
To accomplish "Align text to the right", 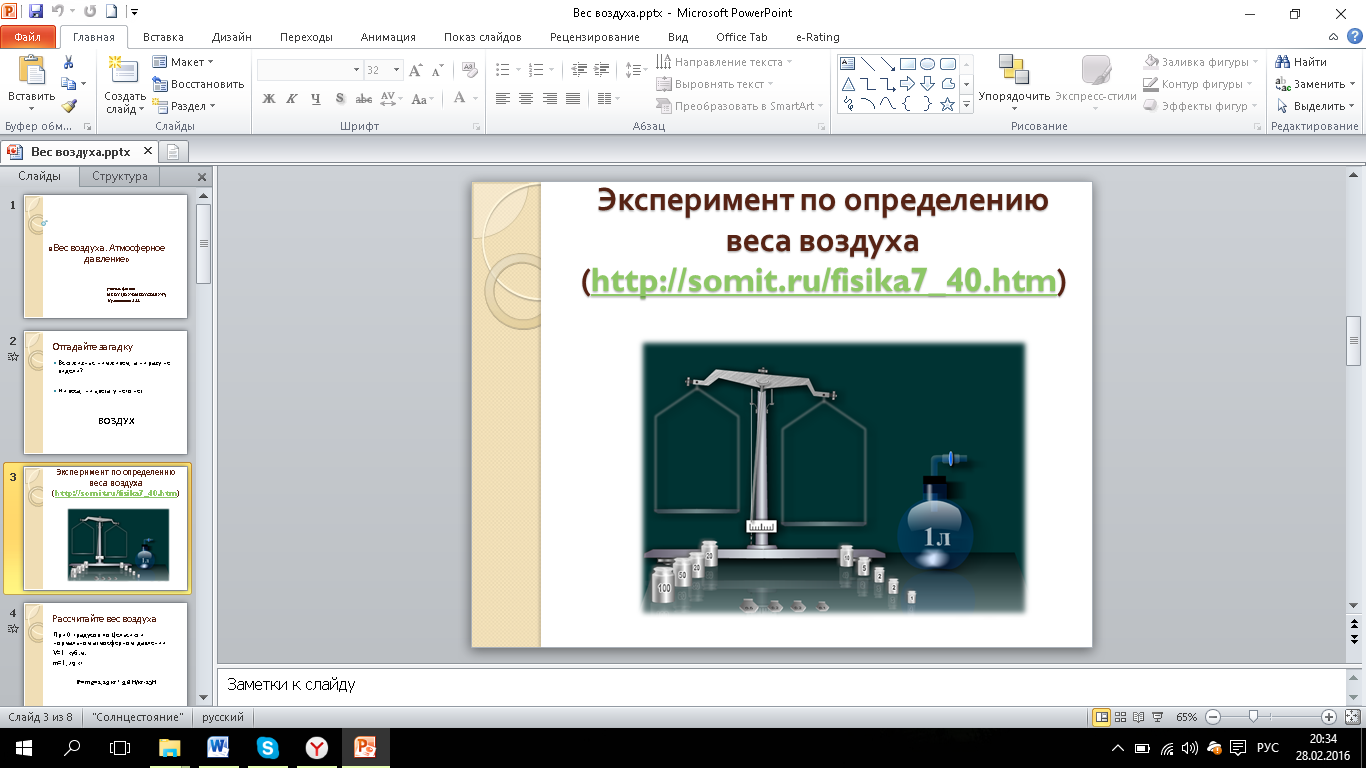I will 549,98.
